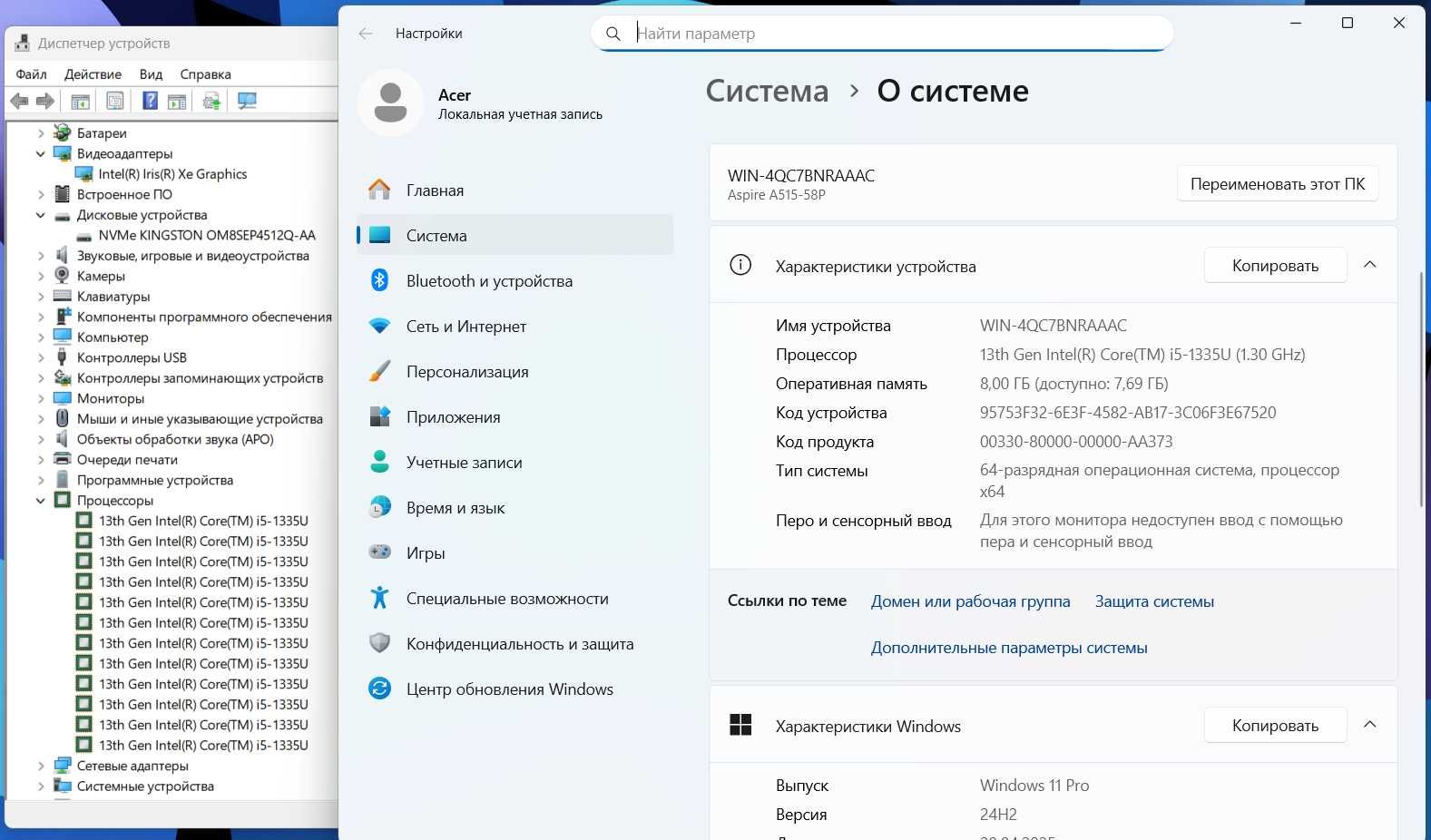Screen dimensions: 1431x840
Task: Click the Главная home icon in Settings sidebar
Action: tap(379, 190)
